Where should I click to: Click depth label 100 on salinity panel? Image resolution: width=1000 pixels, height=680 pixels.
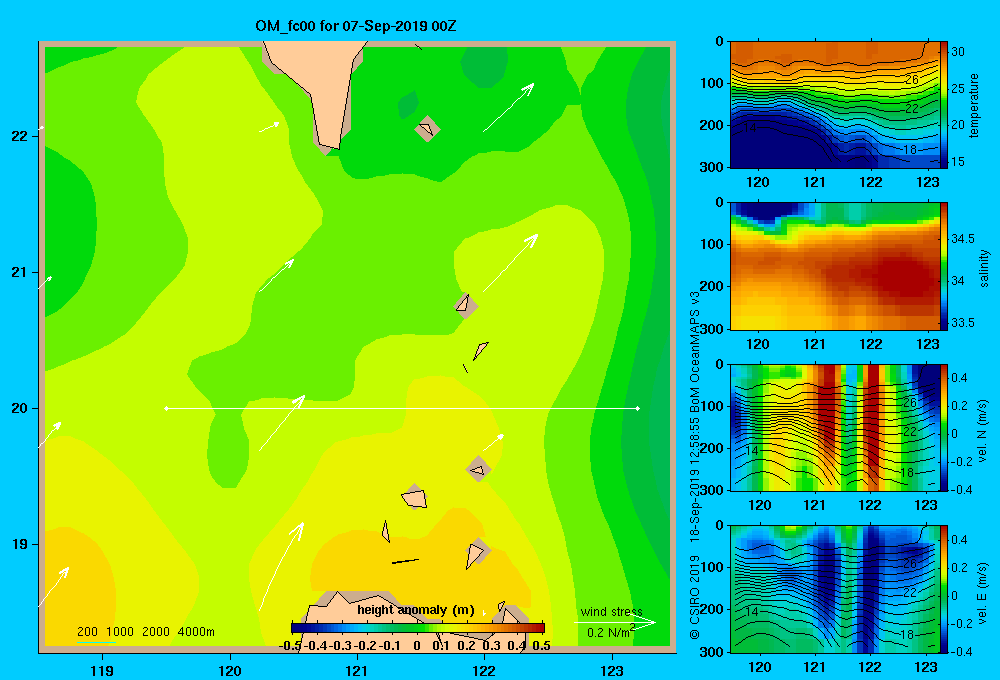point(712,244)
